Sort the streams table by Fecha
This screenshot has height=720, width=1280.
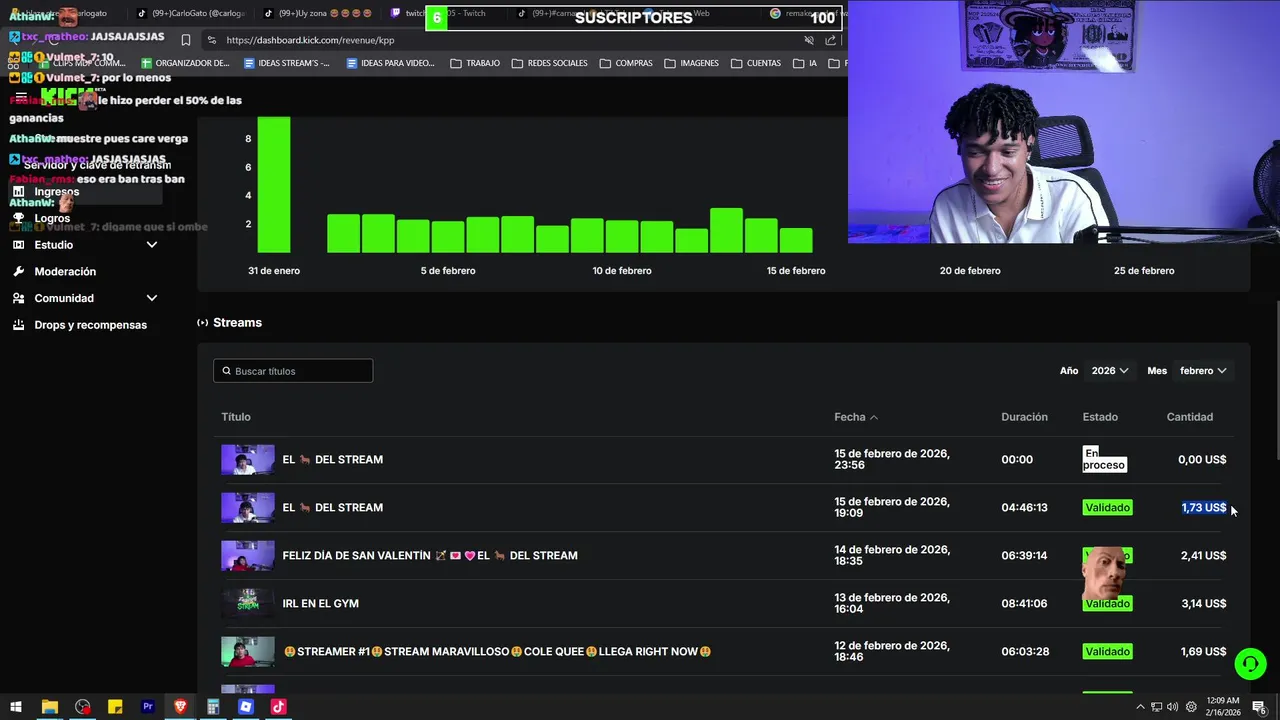tap(856, 417)
